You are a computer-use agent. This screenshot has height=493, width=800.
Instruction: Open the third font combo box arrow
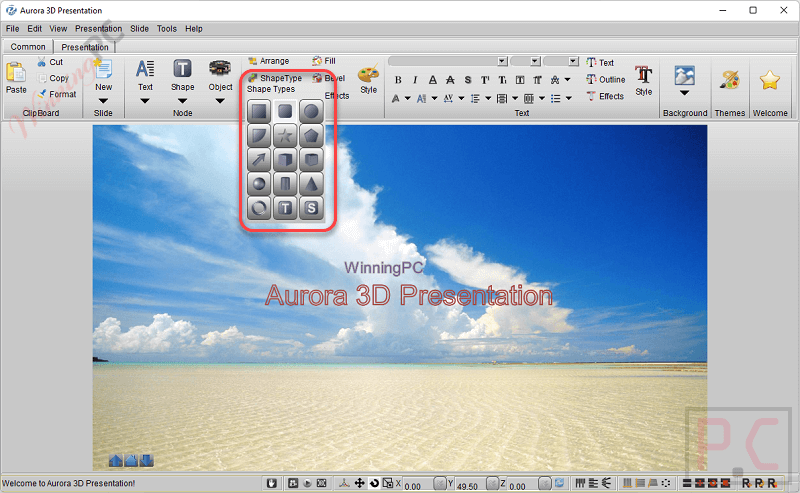tap(573, 61)
